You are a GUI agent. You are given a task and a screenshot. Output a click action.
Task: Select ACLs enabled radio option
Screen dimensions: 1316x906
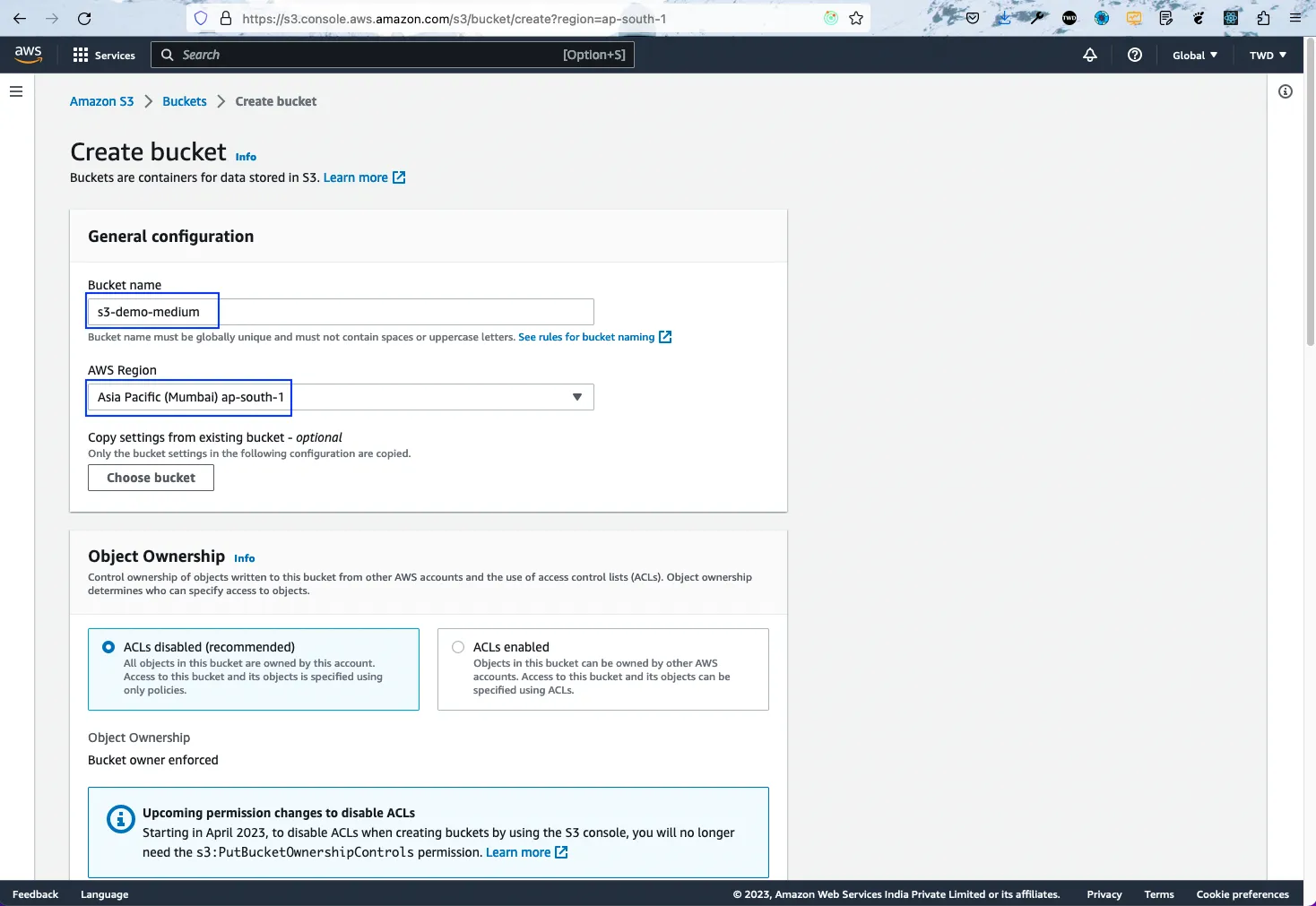click(458, 647)
